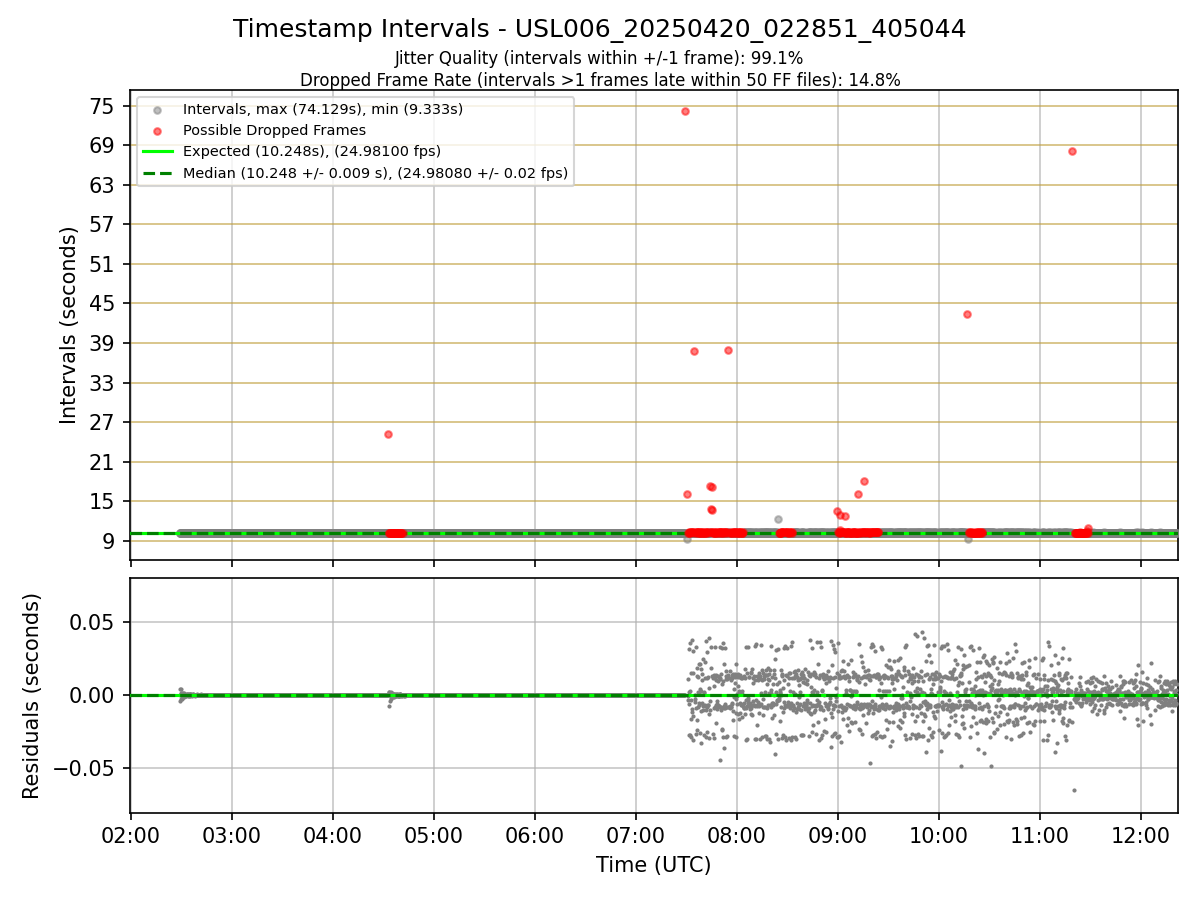Screen dimensions: 1200x900
Task: Click the red dropped-frame dot near 74 seconds
Action: tap(685, 111)
